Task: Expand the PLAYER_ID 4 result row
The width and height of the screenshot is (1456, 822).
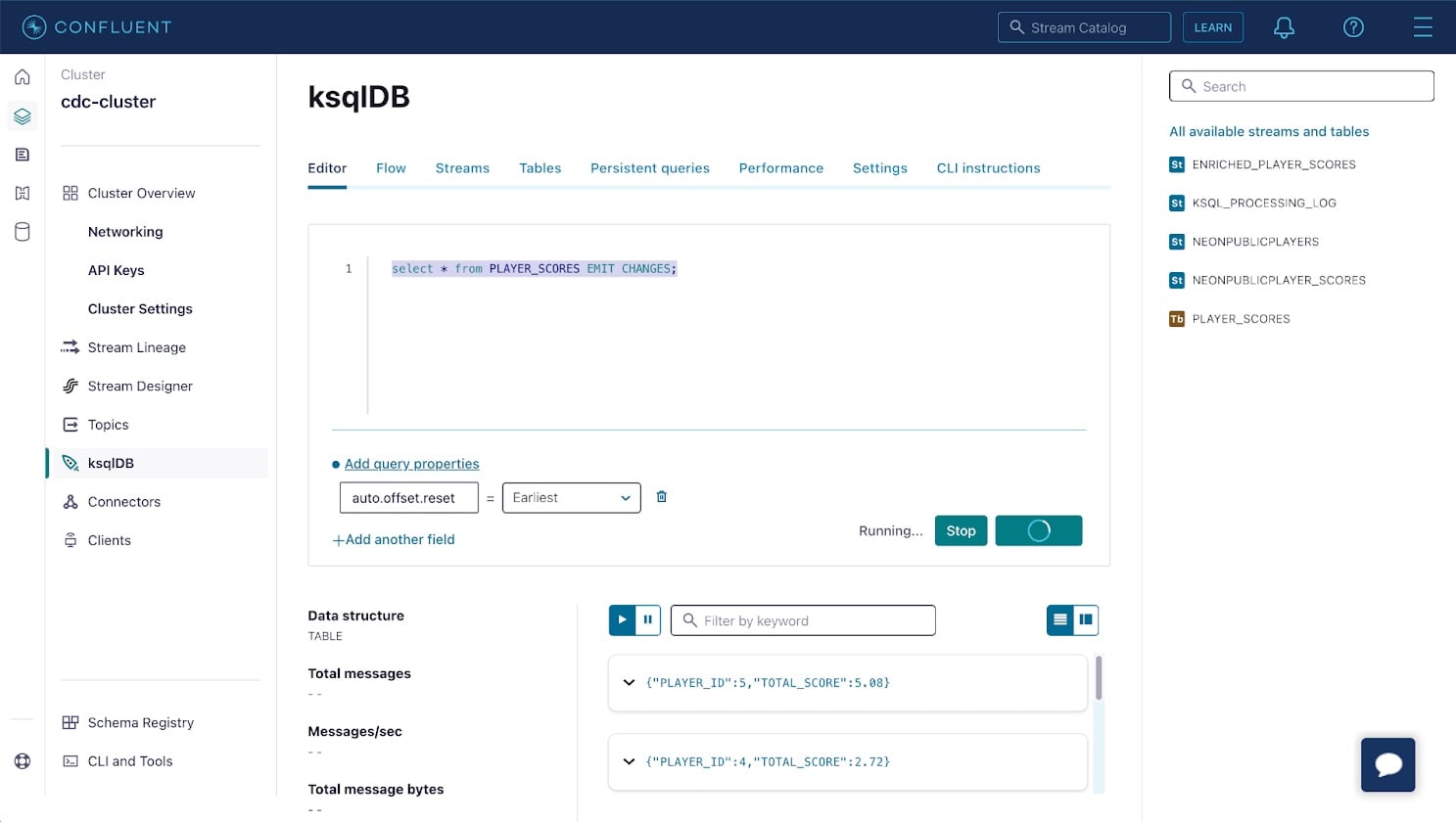Action: point(629,761)
